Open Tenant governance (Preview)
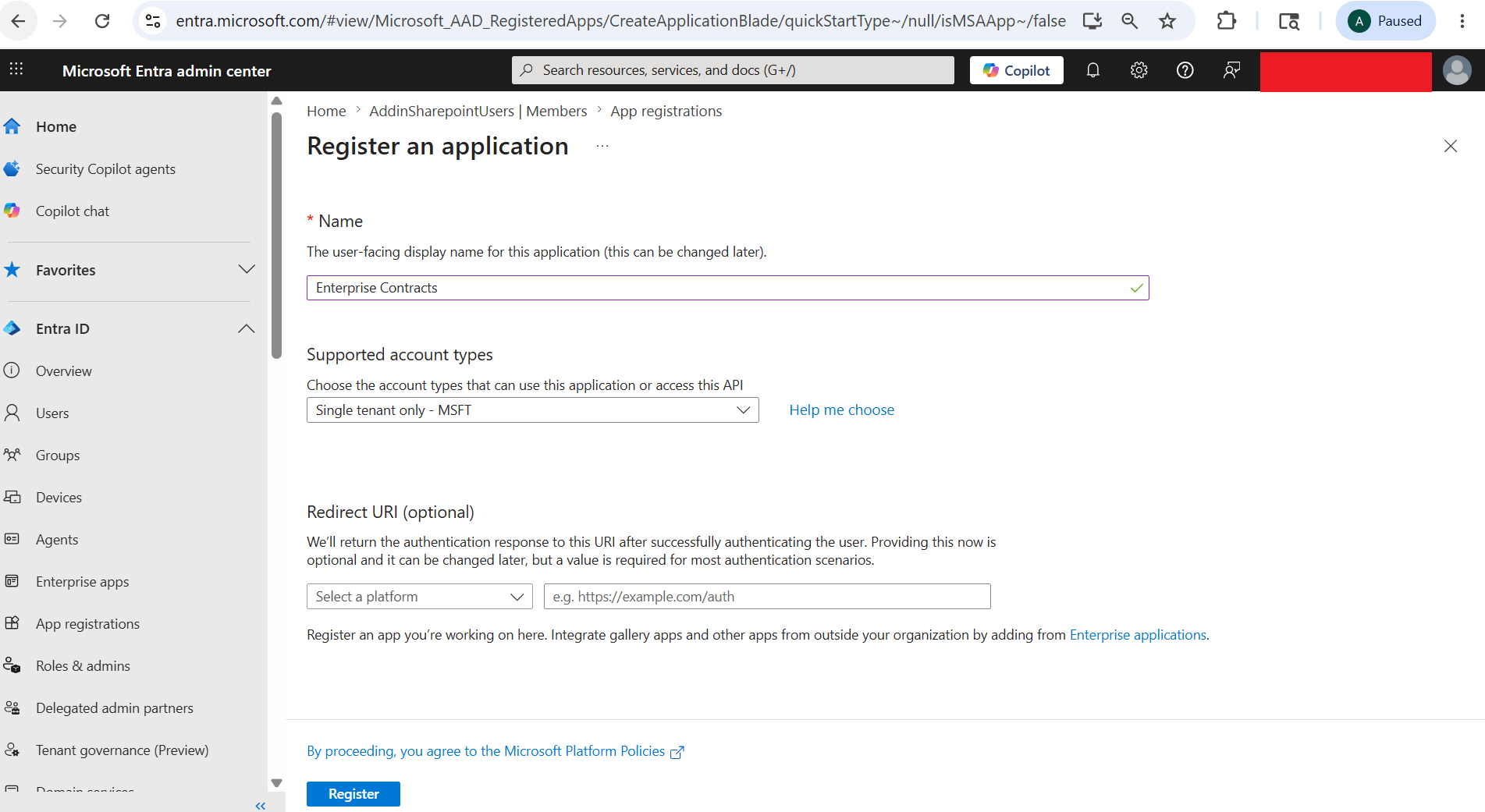Image resolution: width=1485 pixels, height=812 pixels. click(123, 750)
